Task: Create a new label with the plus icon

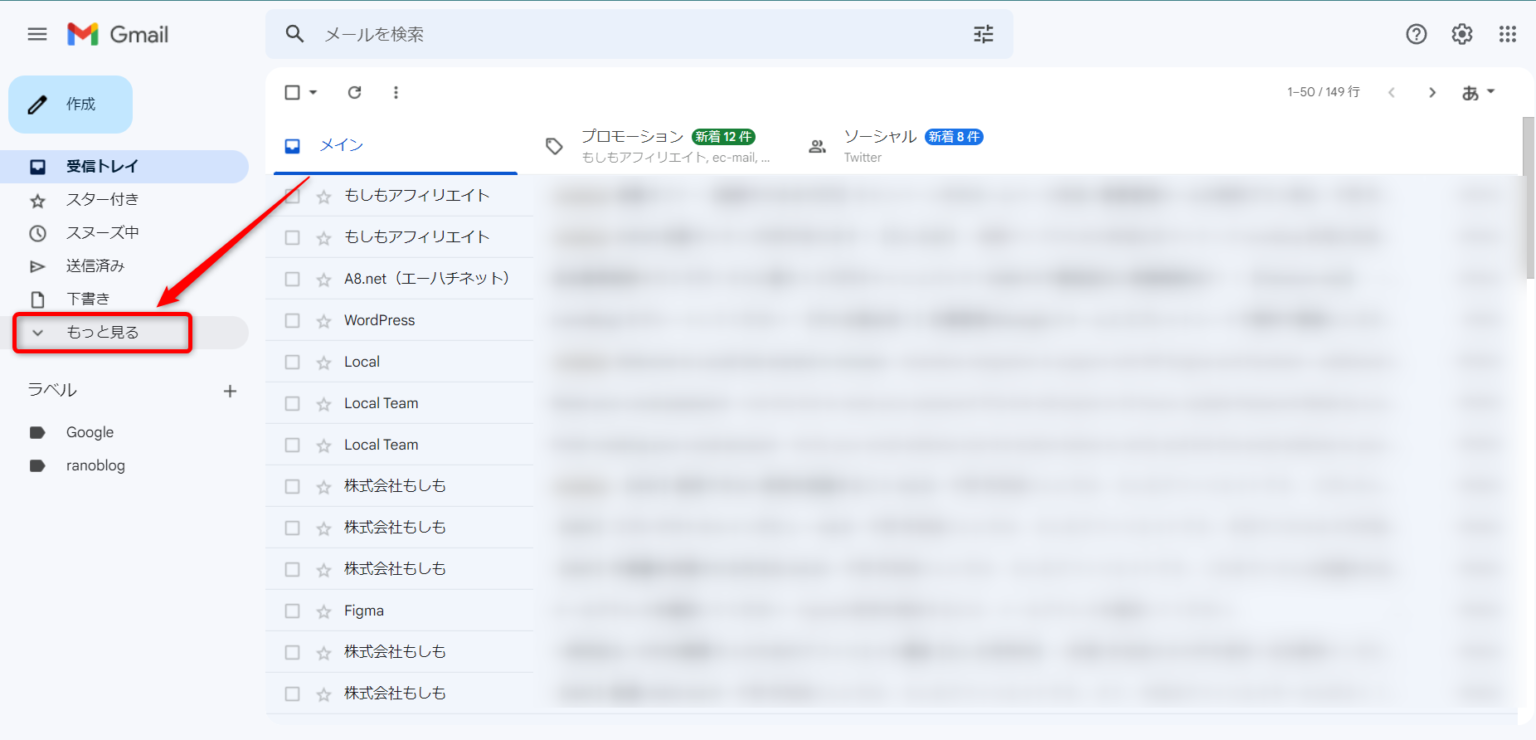Action: [230, 390]
